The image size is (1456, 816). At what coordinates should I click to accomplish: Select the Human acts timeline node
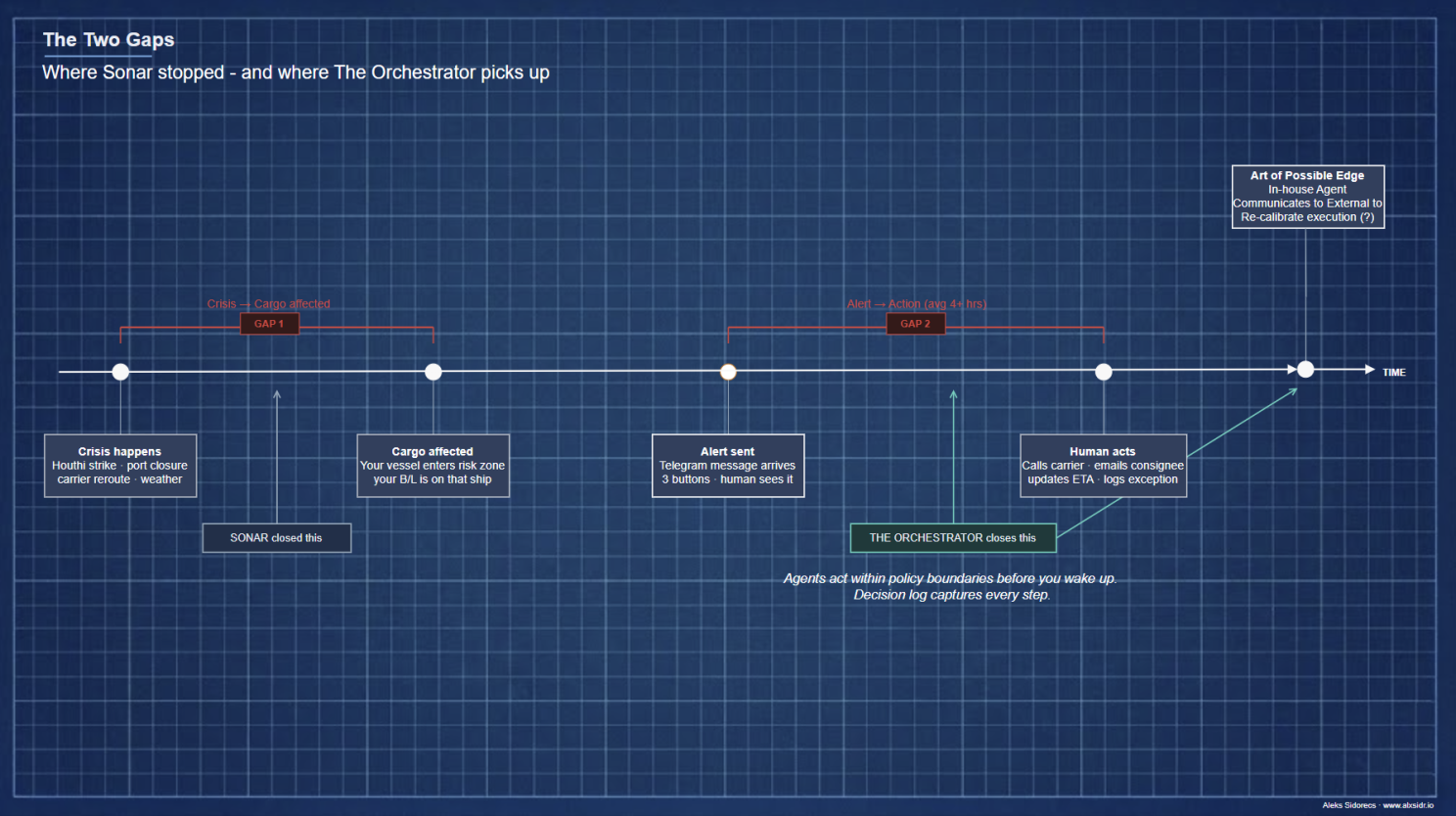(x=1104, y=372)
